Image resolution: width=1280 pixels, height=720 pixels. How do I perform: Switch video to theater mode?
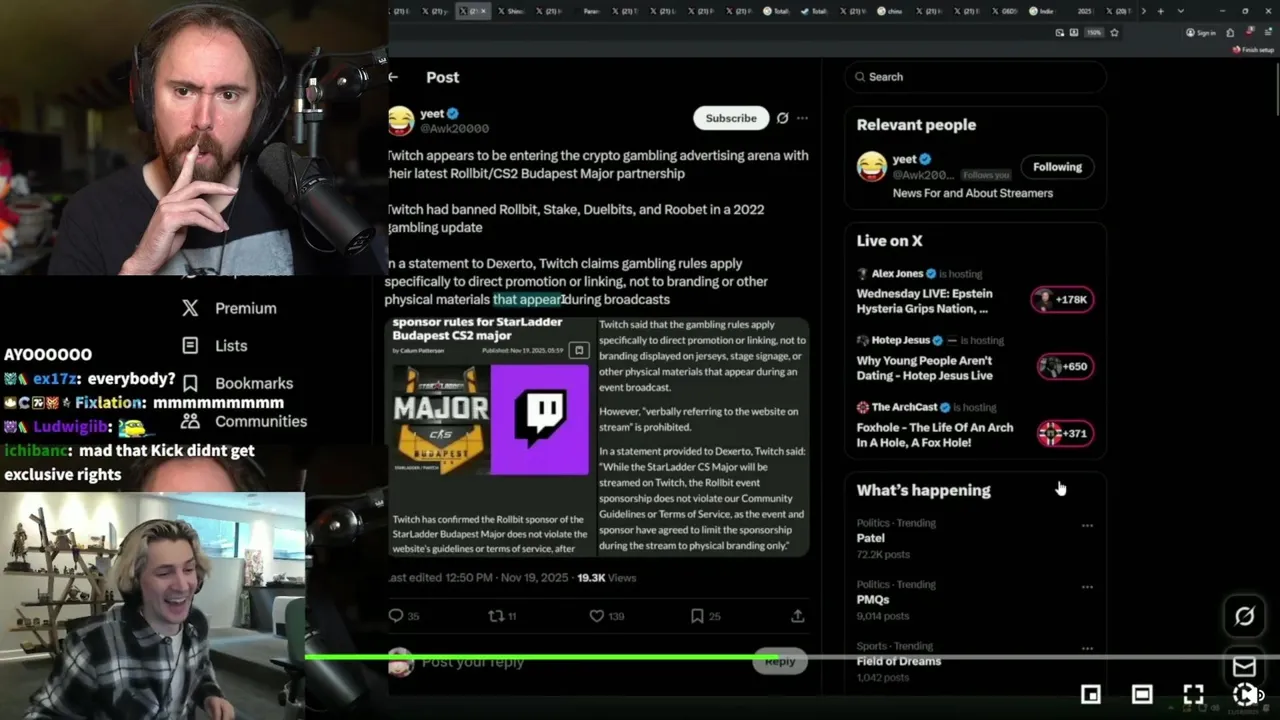coord(1142,694)
